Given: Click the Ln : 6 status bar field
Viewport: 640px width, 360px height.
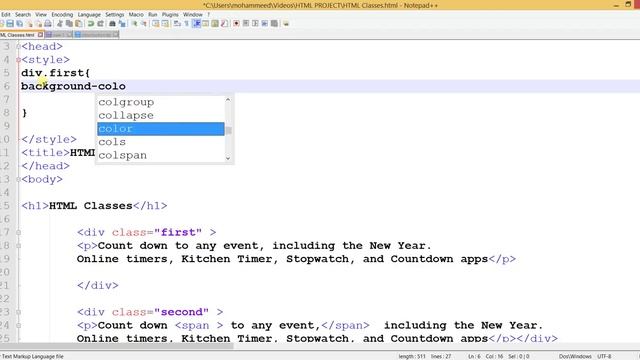Looking at the screenshot, I should point(475,356).
